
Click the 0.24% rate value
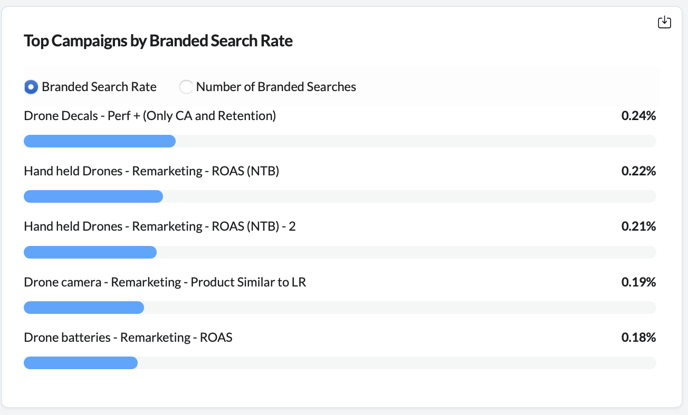click(x=638, y=116)
